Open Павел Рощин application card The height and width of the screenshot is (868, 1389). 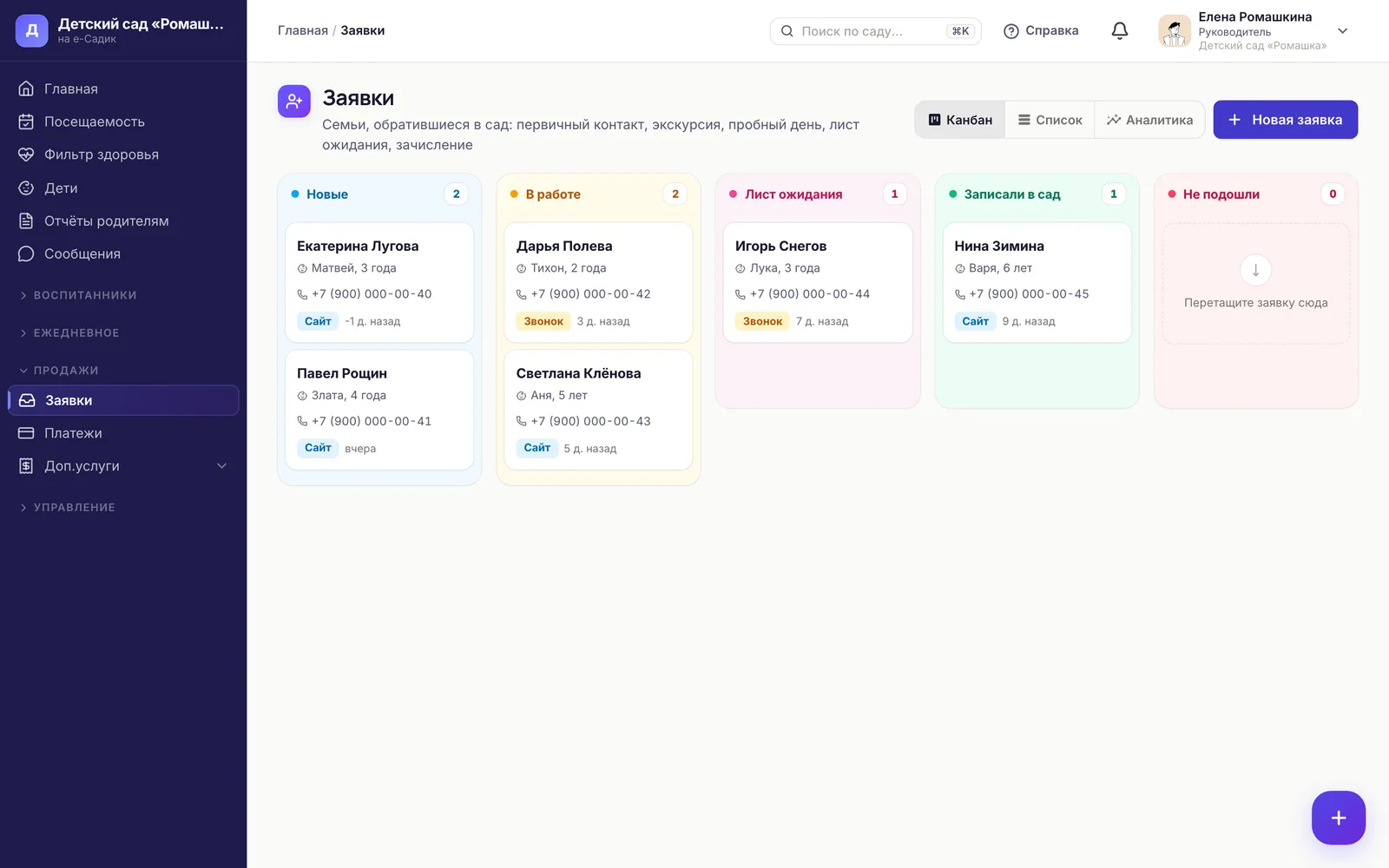tap(379, 410)
